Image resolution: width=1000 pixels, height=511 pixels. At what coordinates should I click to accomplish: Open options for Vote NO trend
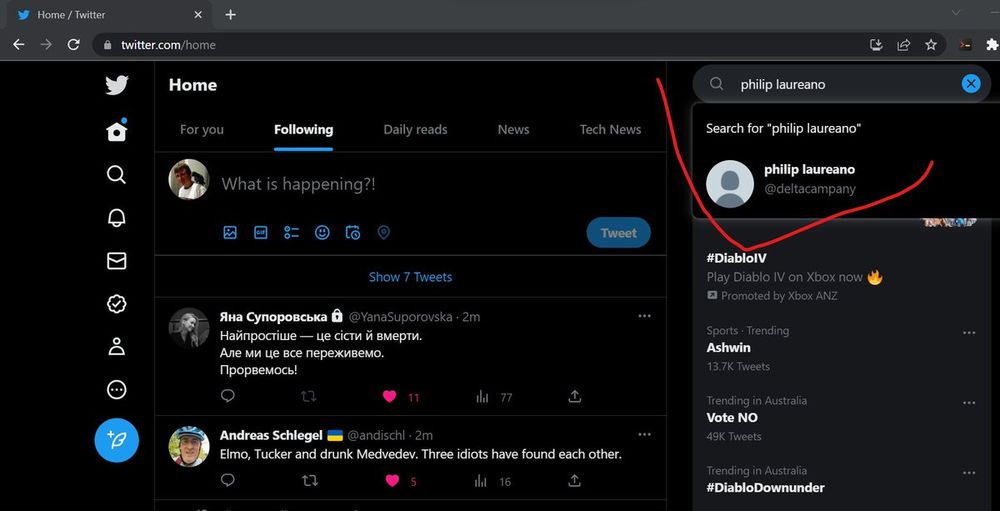969,403
